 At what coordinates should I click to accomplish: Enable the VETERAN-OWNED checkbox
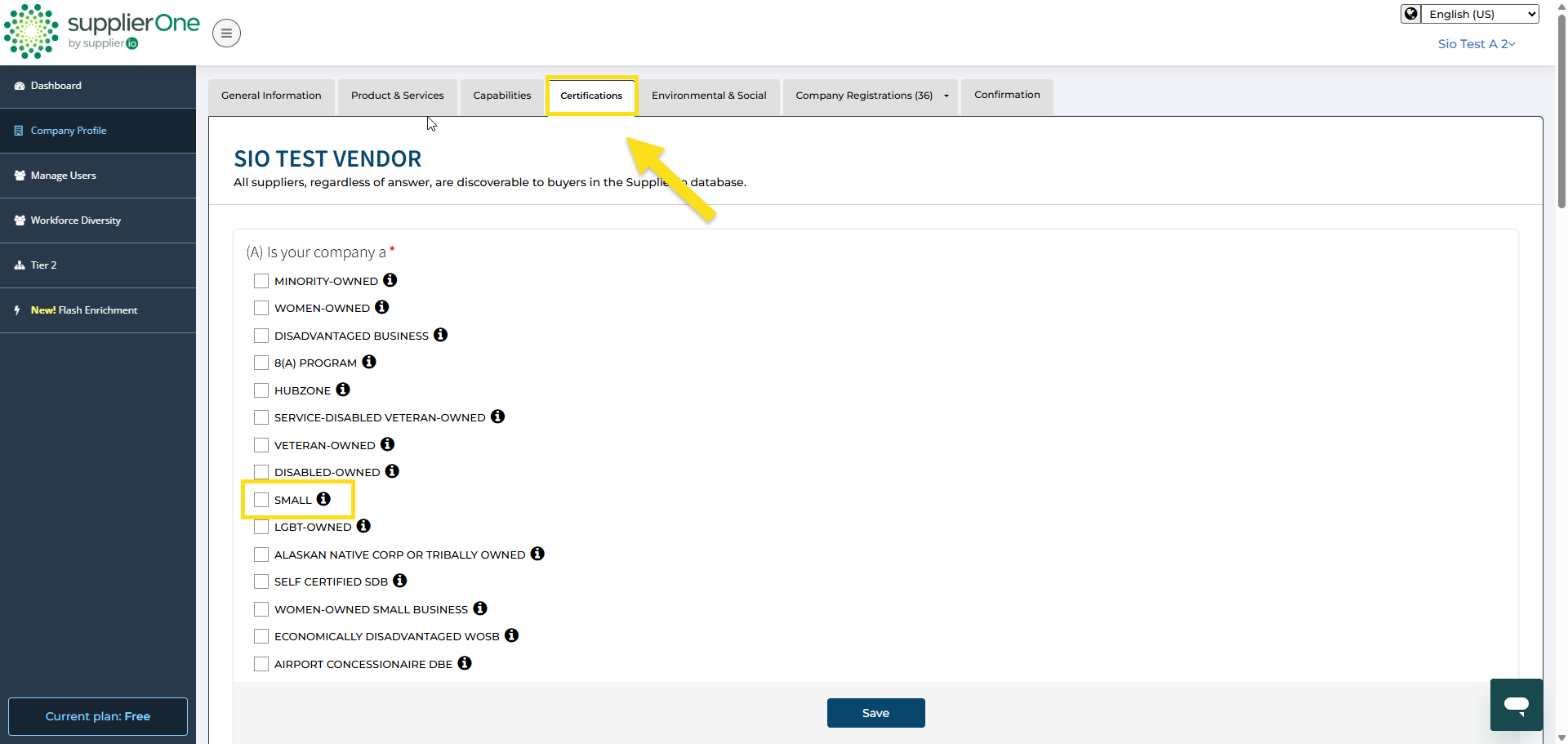[261, 445]
